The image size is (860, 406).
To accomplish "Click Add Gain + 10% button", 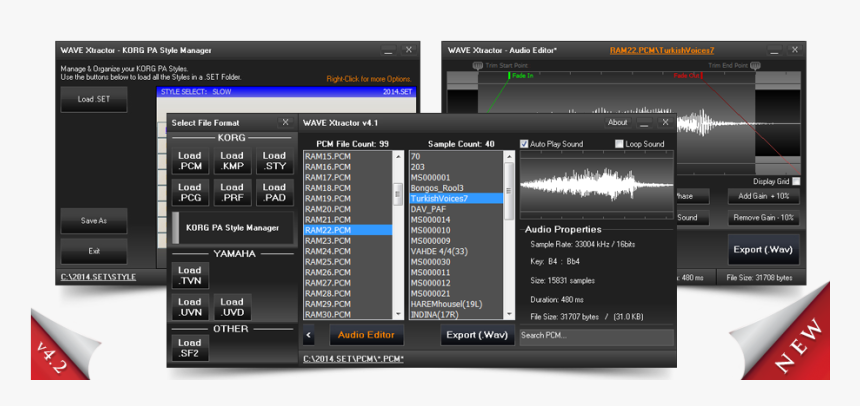I will point(763,196).
